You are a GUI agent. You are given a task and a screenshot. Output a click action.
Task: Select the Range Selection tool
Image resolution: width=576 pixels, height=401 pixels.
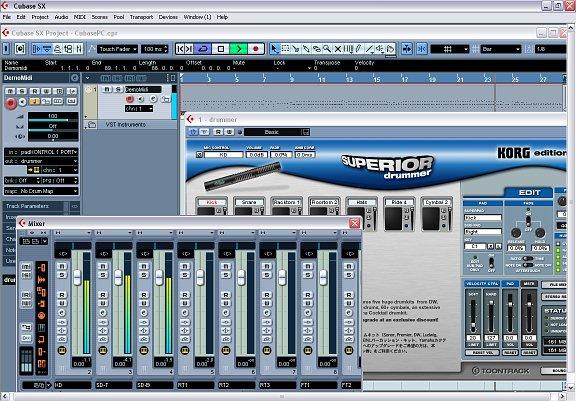(x=285, y=49)
